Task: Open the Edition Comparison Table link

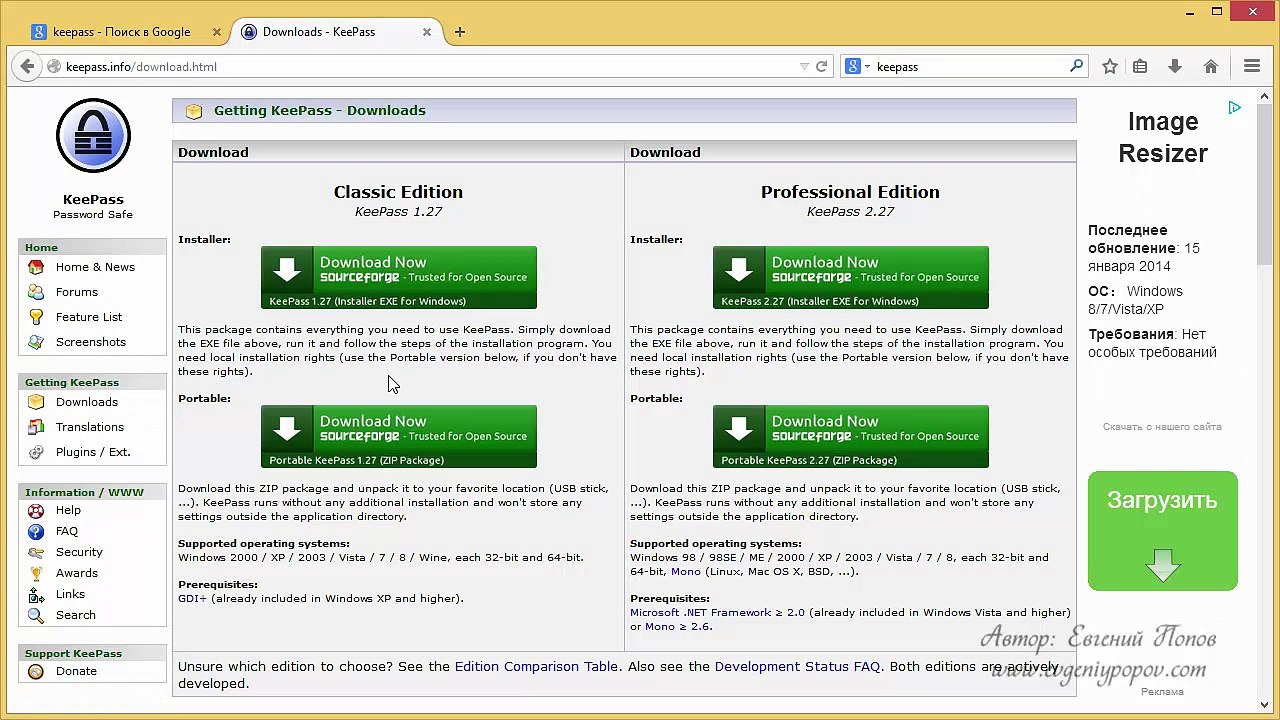Action: coord(536,666)
